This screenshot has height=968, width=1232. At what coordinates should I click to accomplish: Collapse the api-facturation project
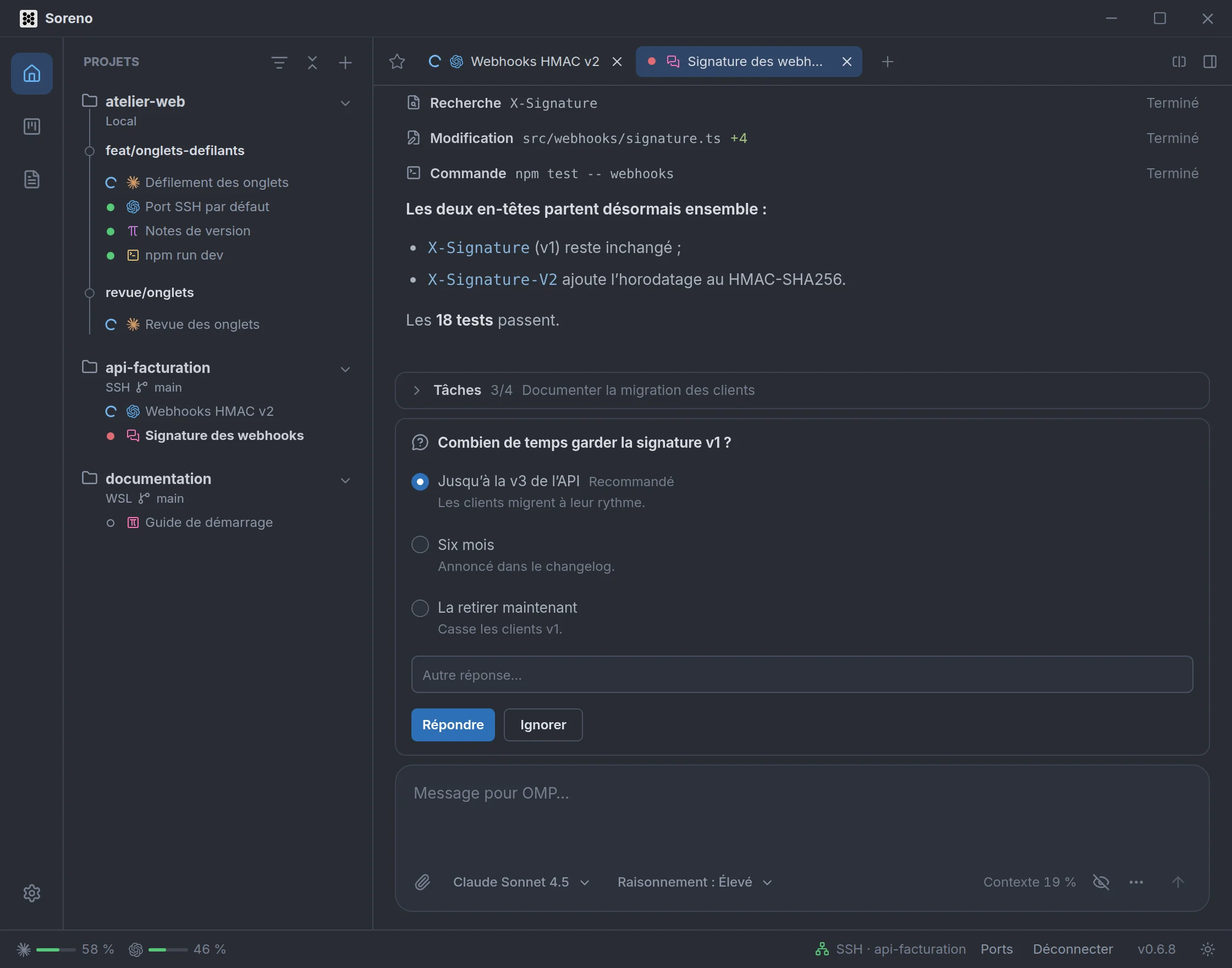click(x=345, y=370)
